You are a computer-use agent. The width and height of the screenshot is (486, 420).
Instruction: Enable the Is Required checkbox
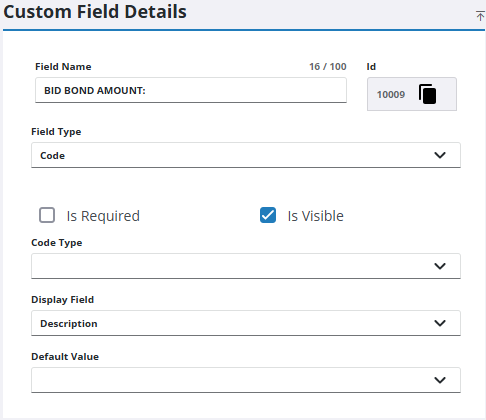click(x=47, y=215)
